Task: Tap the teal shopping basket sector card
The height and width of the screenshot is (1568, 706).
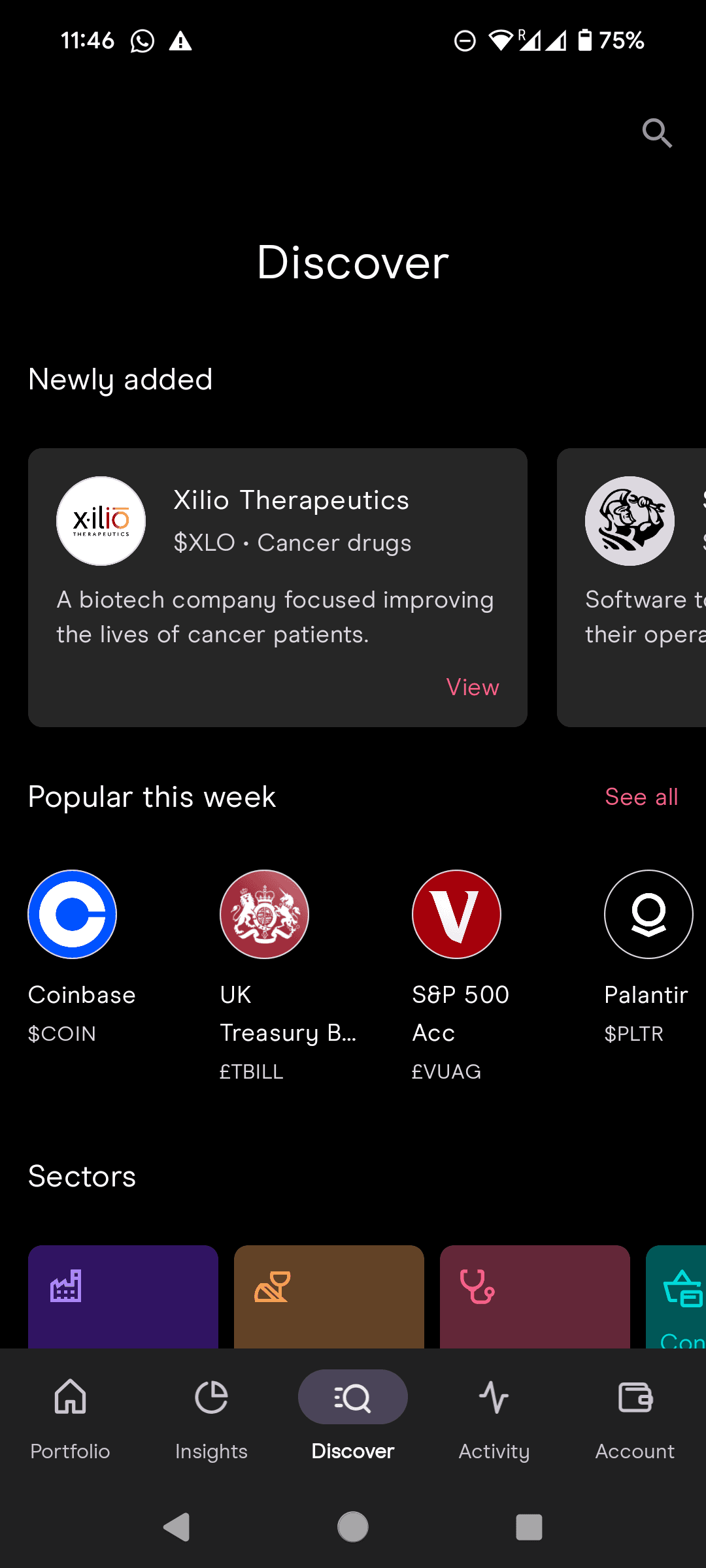Action: tap(677, 1296)
